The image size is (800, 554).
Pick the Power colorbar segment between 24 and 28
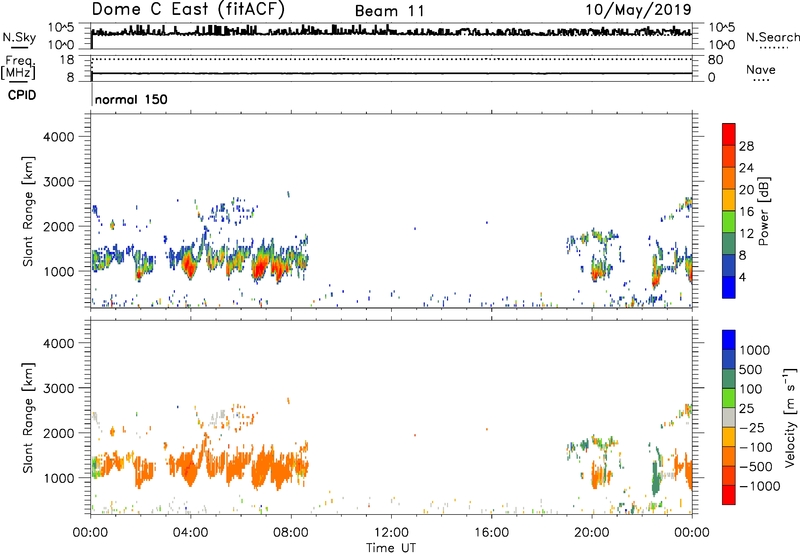click(x=729, y=157)
